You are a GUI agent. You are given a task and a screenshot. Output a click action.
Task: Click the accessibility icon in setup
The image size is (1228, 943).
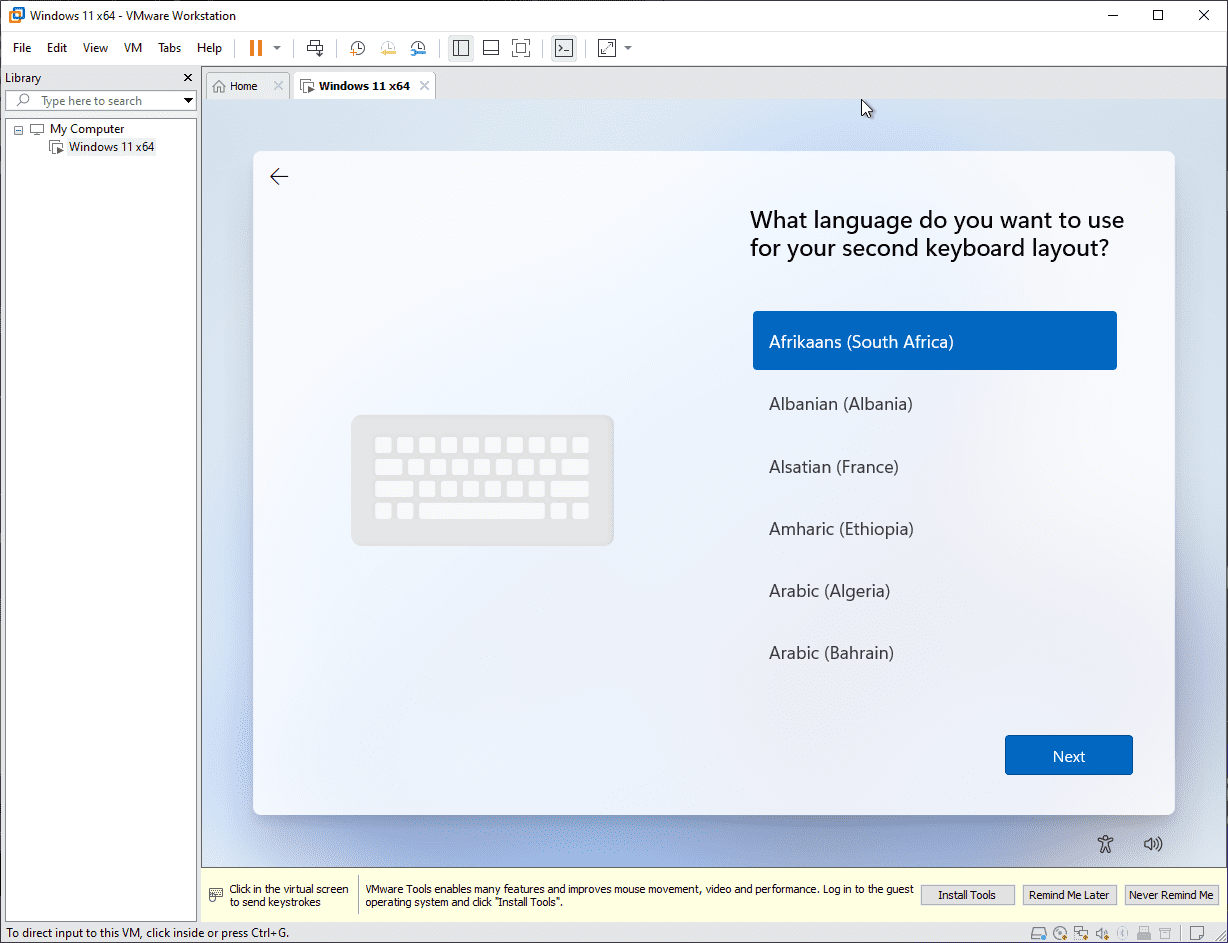1105,844
